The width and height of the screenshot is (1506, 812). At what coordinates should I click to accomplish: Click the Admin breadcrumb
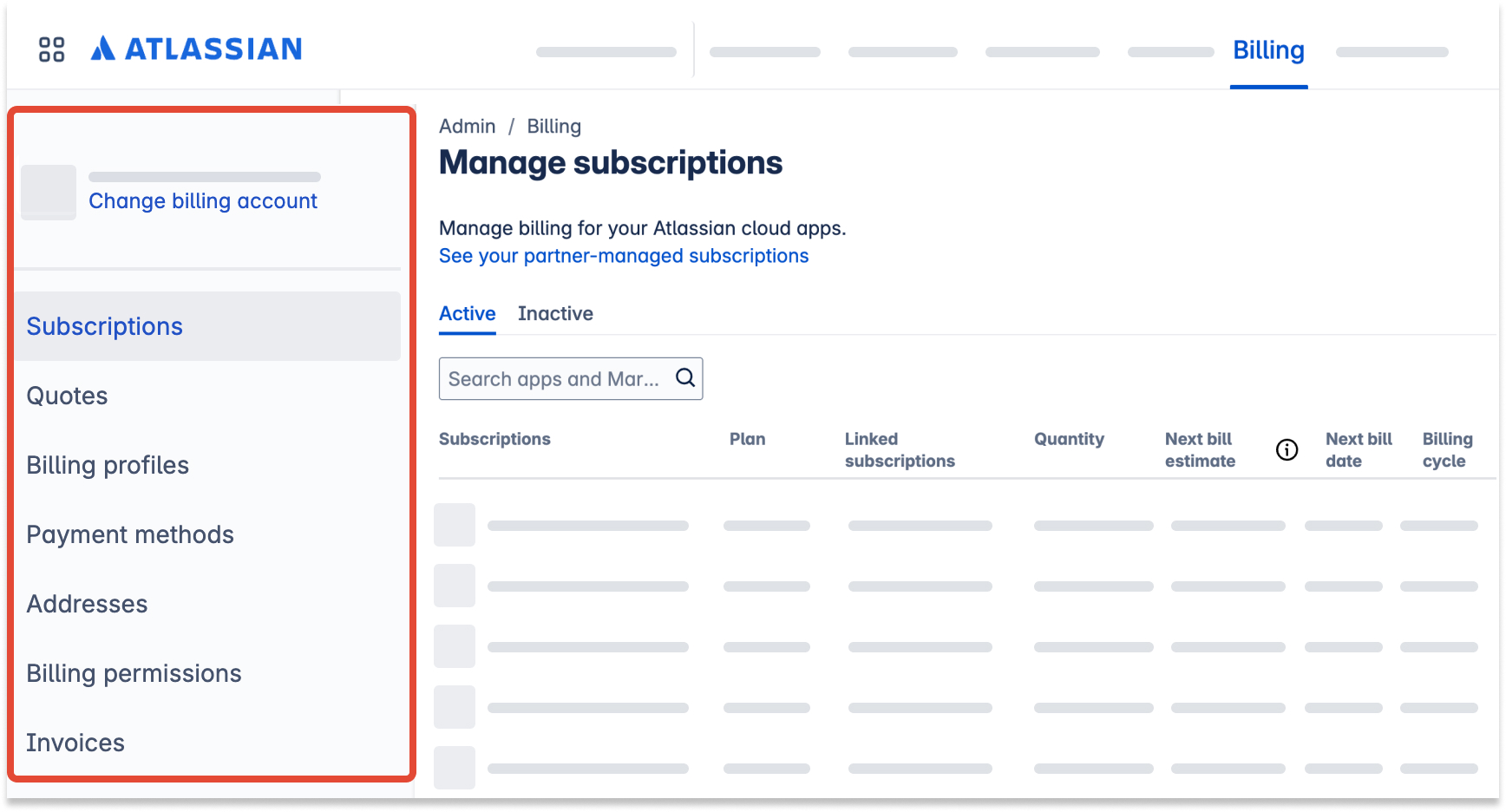(468, 126)
